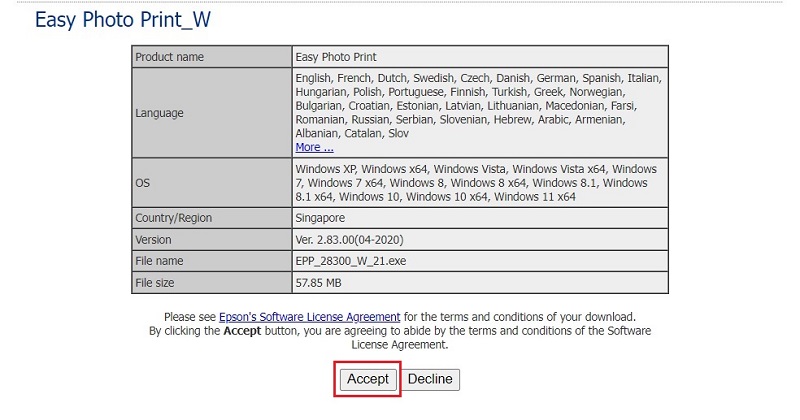Click the Easy Photo Print value cell

tap(480, 57)
